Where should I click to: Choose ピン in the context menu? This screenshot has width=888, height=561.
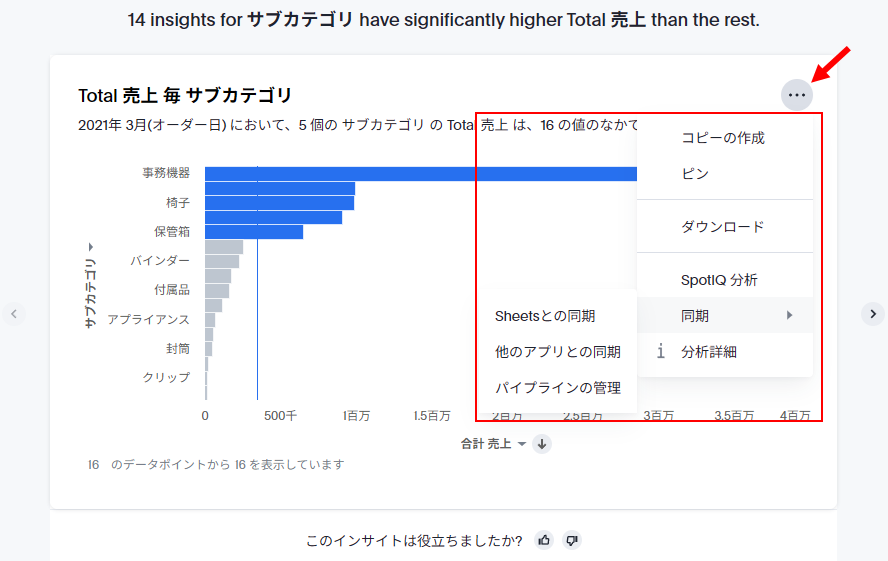click(695, 174)
